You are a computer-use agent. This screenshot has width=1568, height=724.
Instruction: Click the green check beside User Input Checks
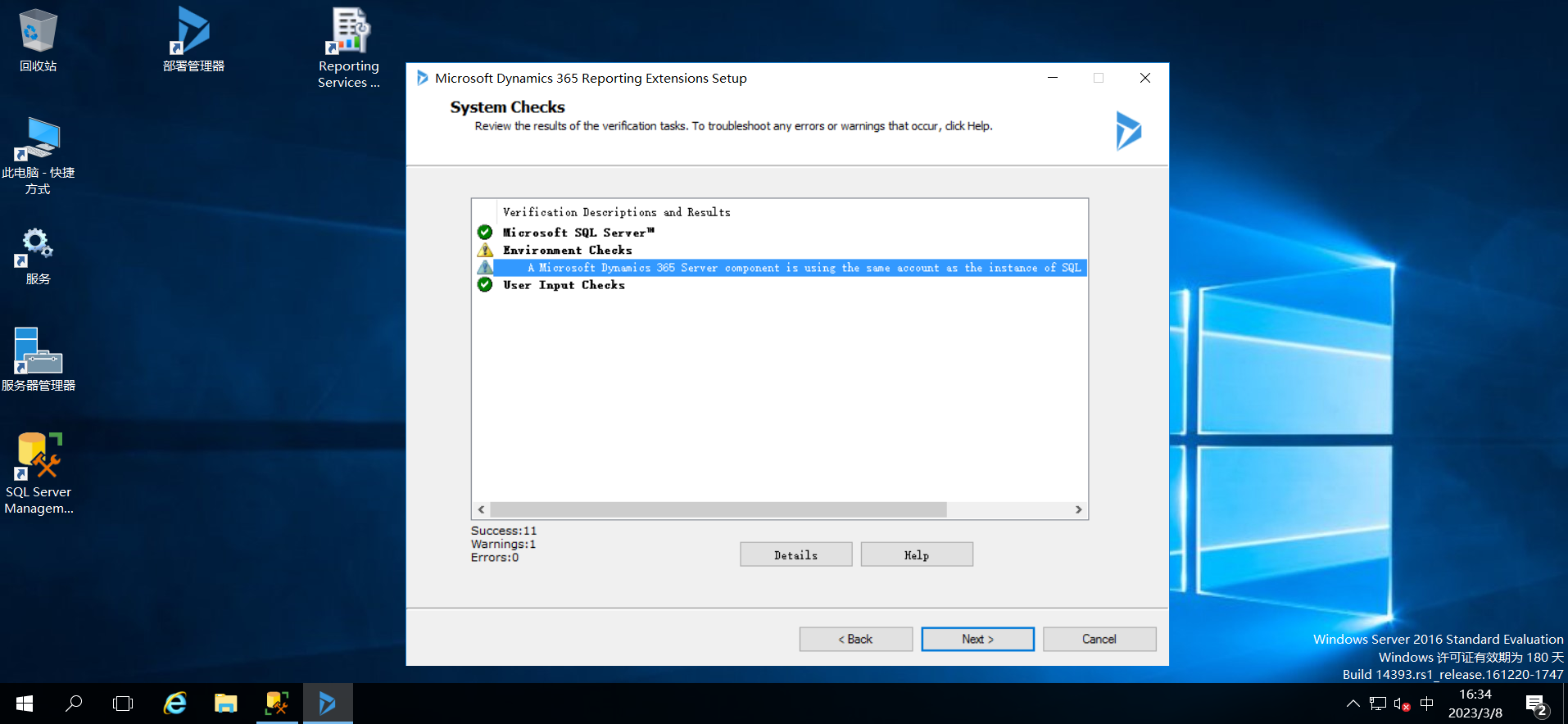(x=485, y=284)
